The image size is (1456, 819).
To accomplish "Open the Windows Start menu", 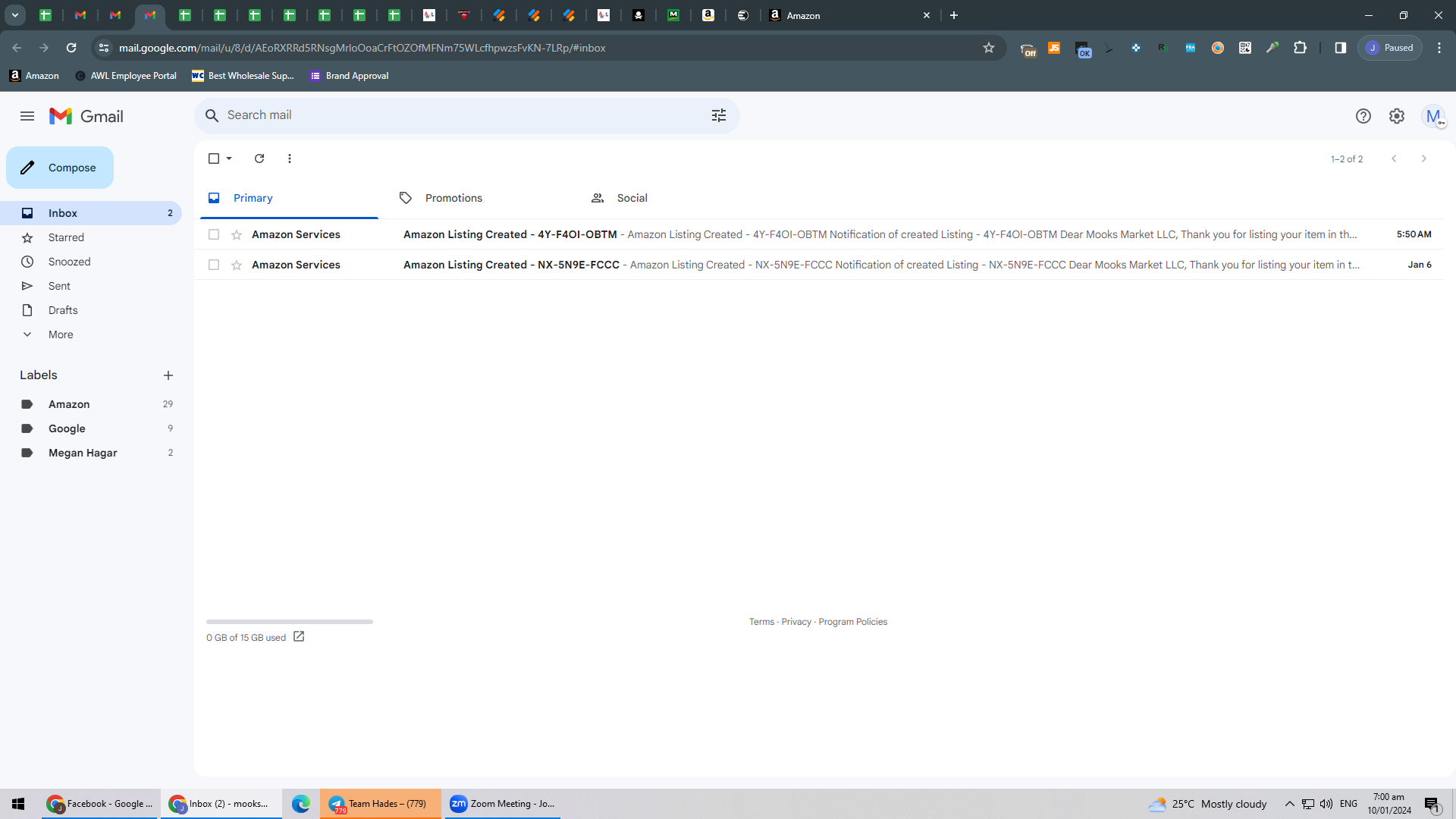I will (18, 804).
